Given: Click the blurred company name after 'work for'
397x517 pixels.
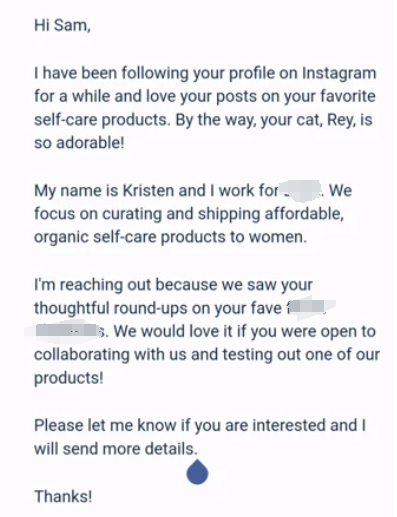Looking at the screenshot, I should tap(301, 191).
